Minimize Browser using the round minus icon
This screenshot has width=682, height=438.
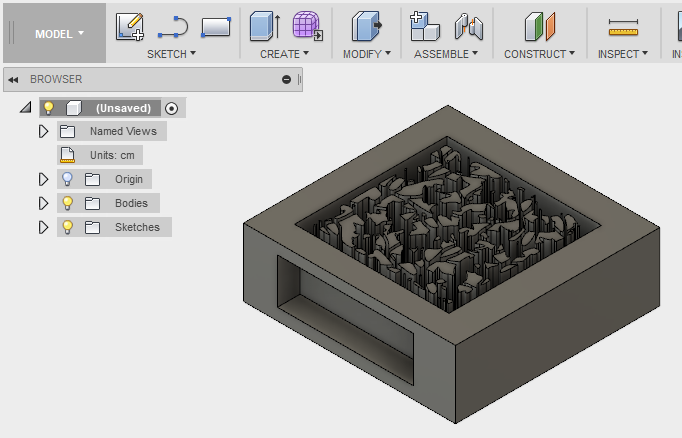[x=286, y=79]
